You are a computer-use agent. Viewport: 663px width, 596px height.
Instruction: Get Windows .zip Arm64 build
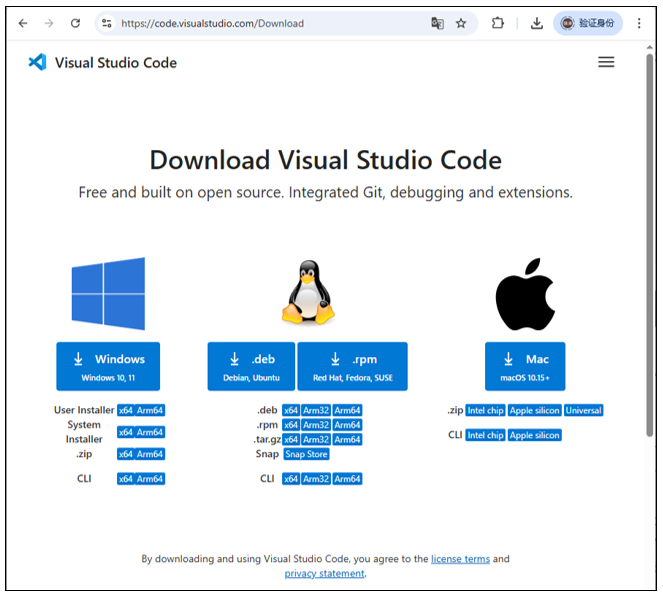point(150,454)
